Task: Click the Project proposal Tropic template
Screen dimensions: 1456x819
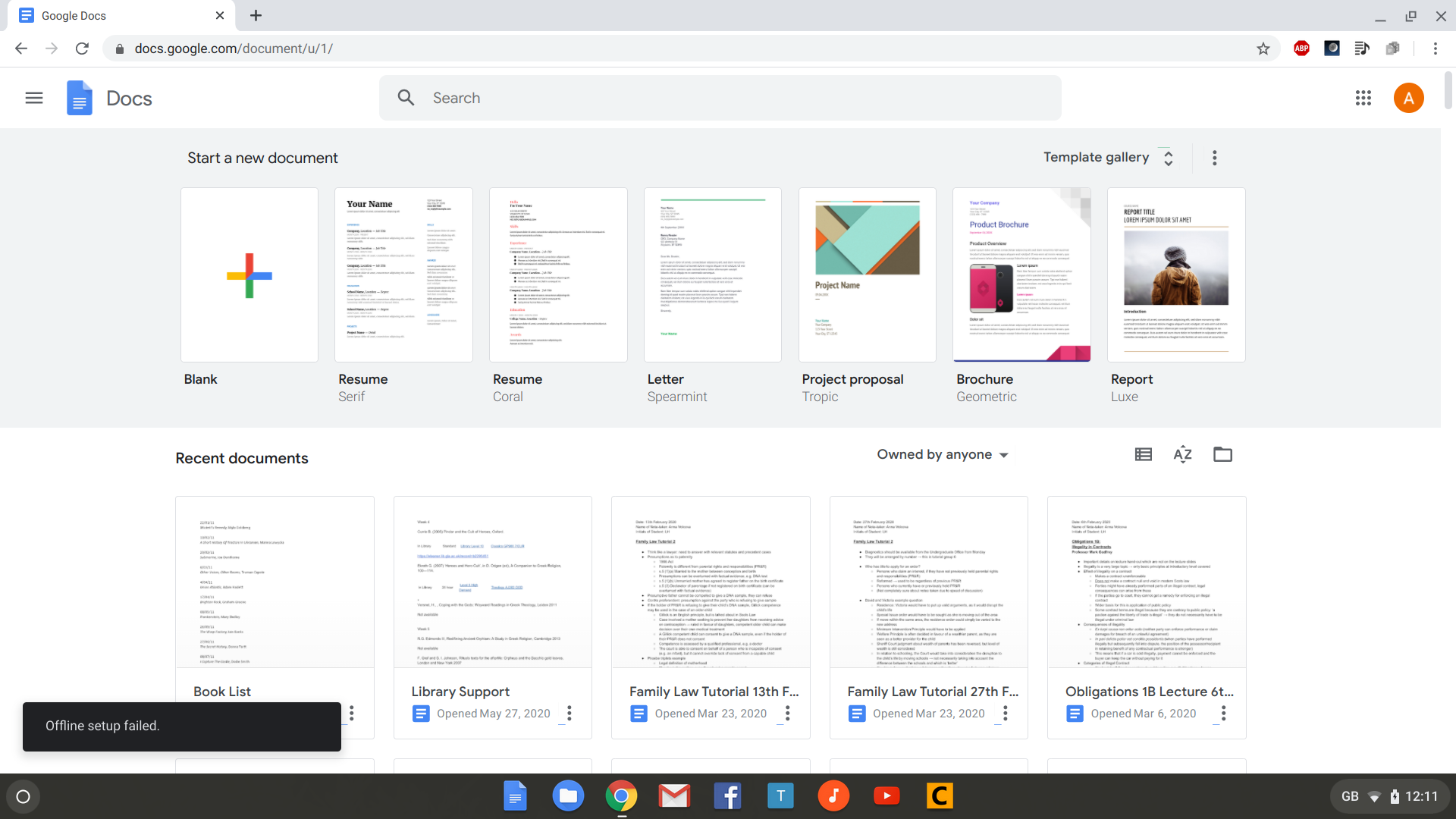Action: coord(867,275)
